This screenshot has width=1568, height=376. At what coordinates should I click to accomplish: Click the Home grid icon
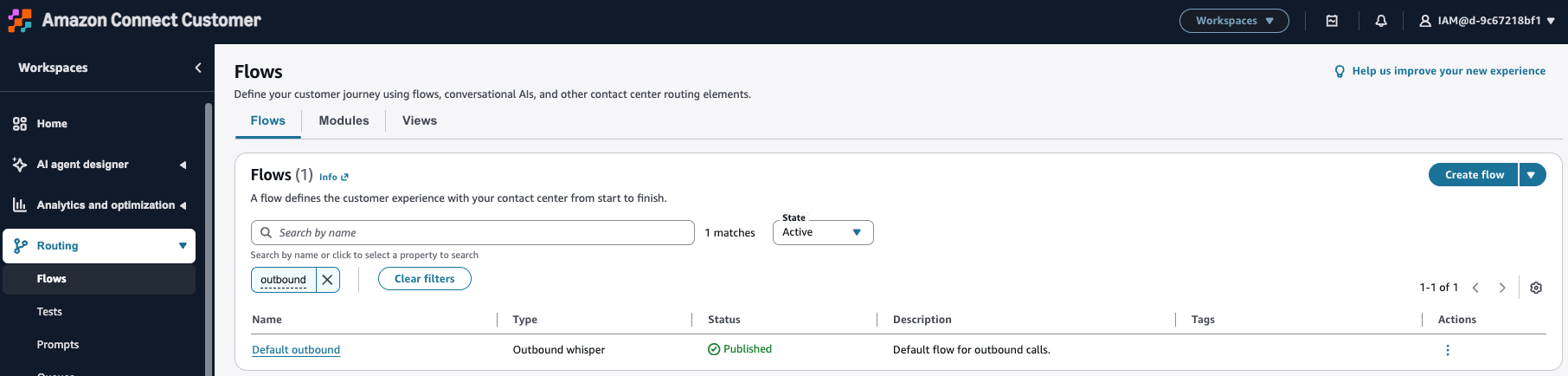pos(20,124)
